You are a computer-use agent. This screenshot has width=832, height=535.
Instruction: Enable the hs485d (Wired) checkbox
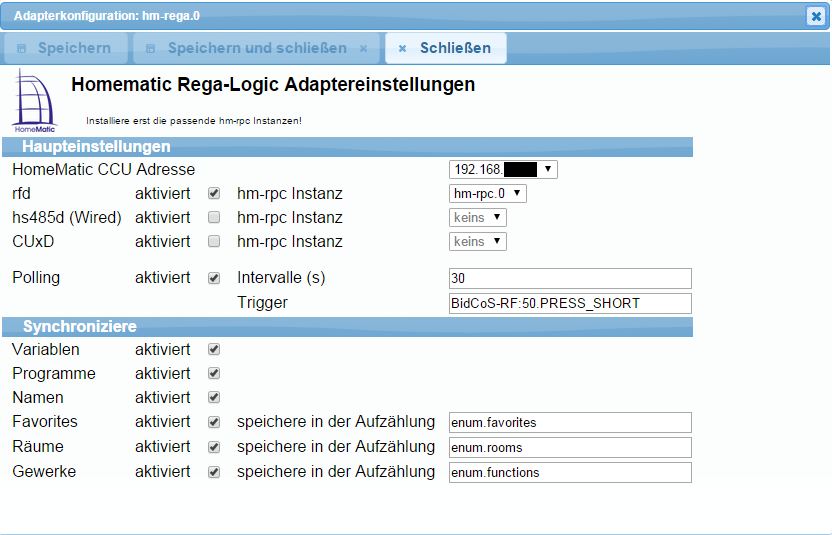(214, 217)
